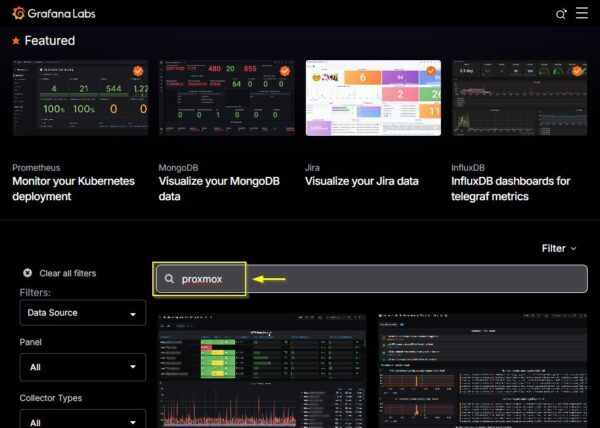Click the Clear all filters X icon
Image resolution: width=600 pixels, height=428 pixels.
click(x=27, y=273)
